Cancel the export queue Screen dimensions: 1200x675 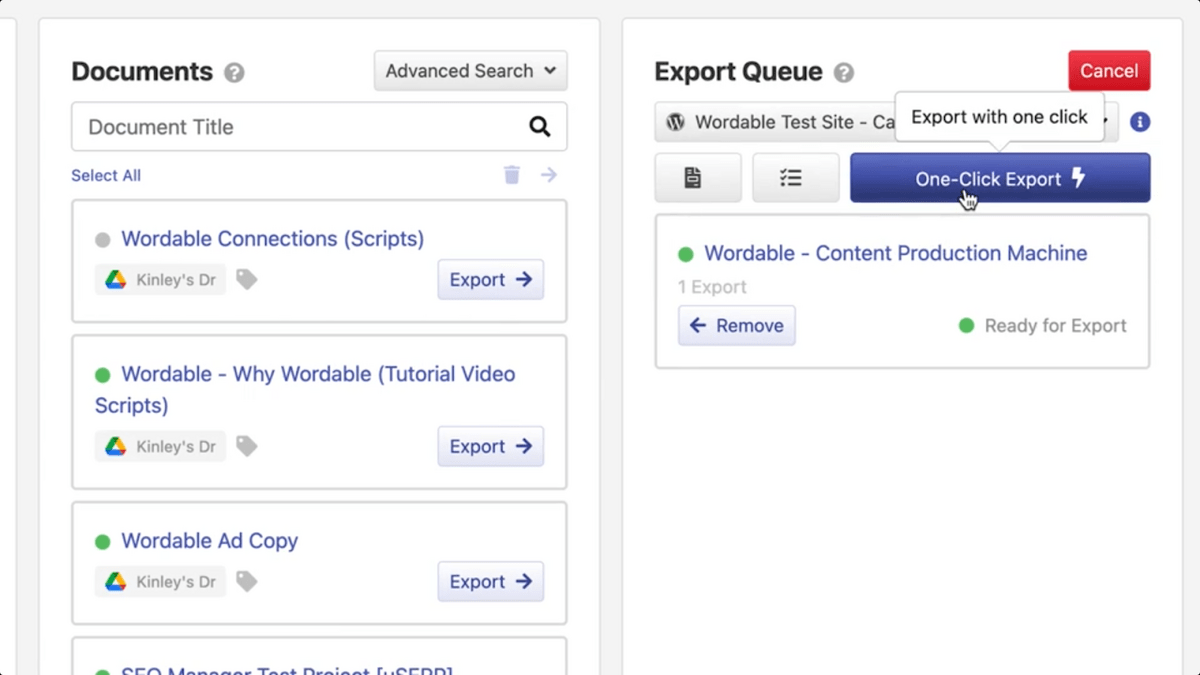(x=1109, y=71)
